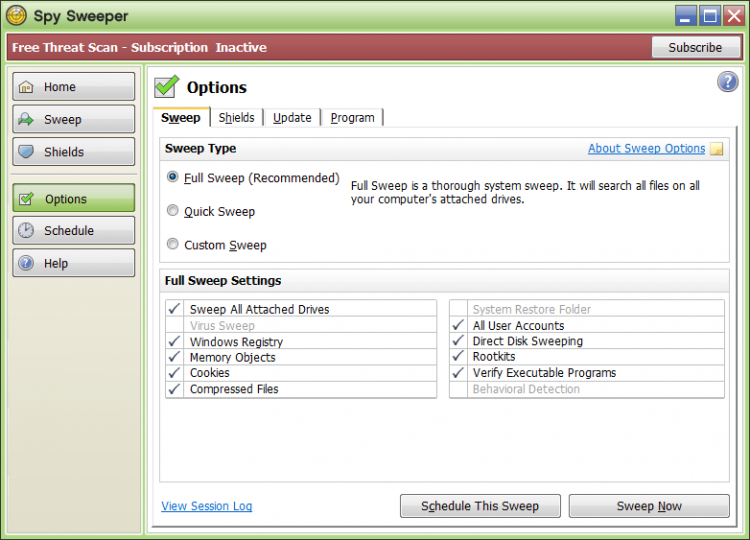Select the Quick Sweep radio button
This screenshot has width=750, height=540.
[x=173, y=210]
